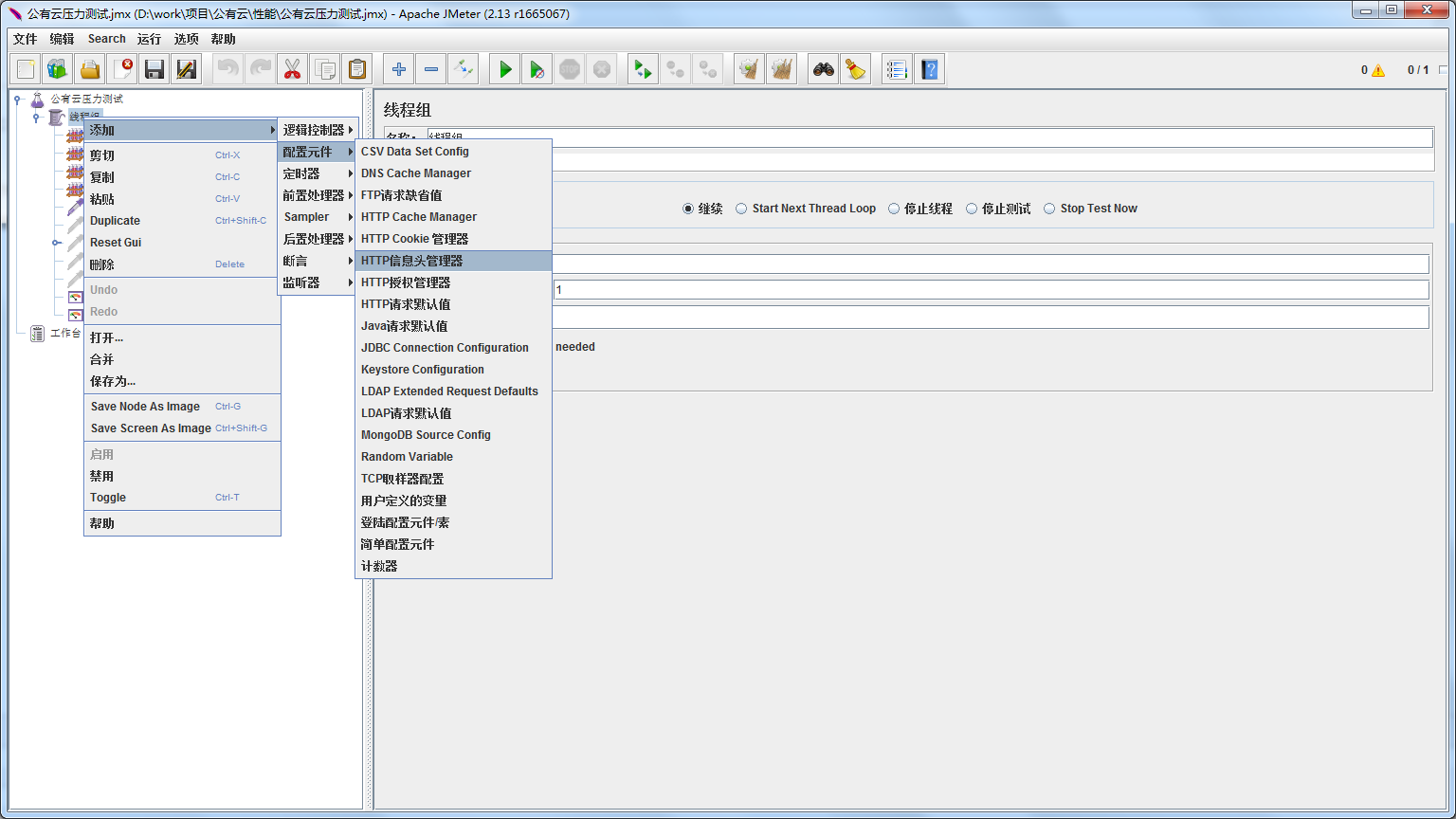Click the New test plan toolbar icon
The image size is (1456, 819).
(26, 69)
